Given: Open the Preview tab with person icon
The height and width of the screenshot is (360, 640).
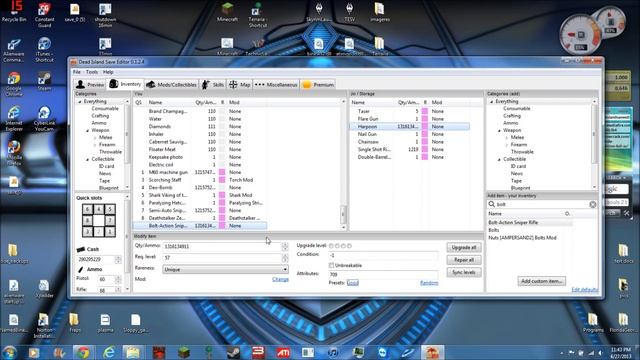Looking at the screenshot, I should click(x=90, y=84).
